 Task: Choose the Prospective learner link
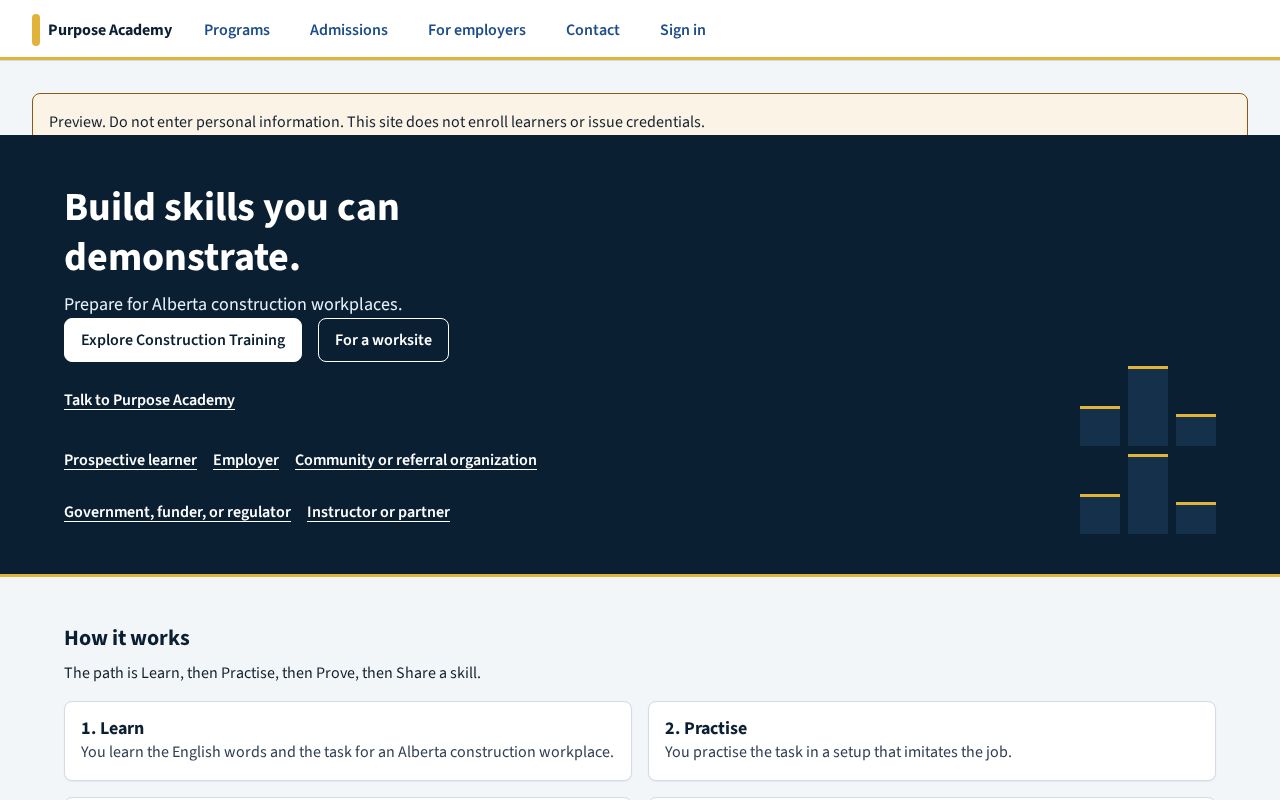tap(130, 460)
